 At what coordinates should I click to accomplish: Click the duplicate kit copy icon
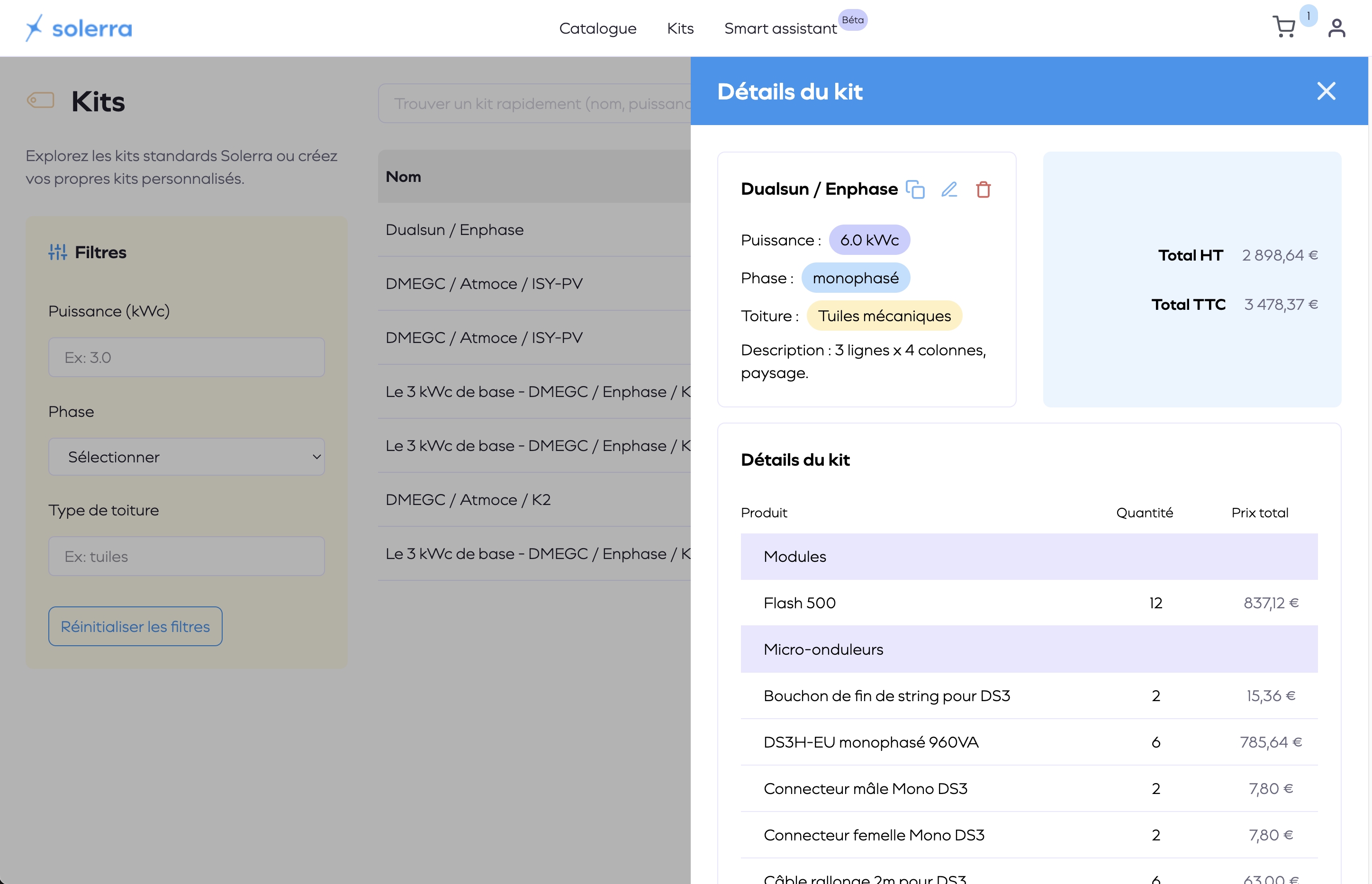tap(915, 189)
